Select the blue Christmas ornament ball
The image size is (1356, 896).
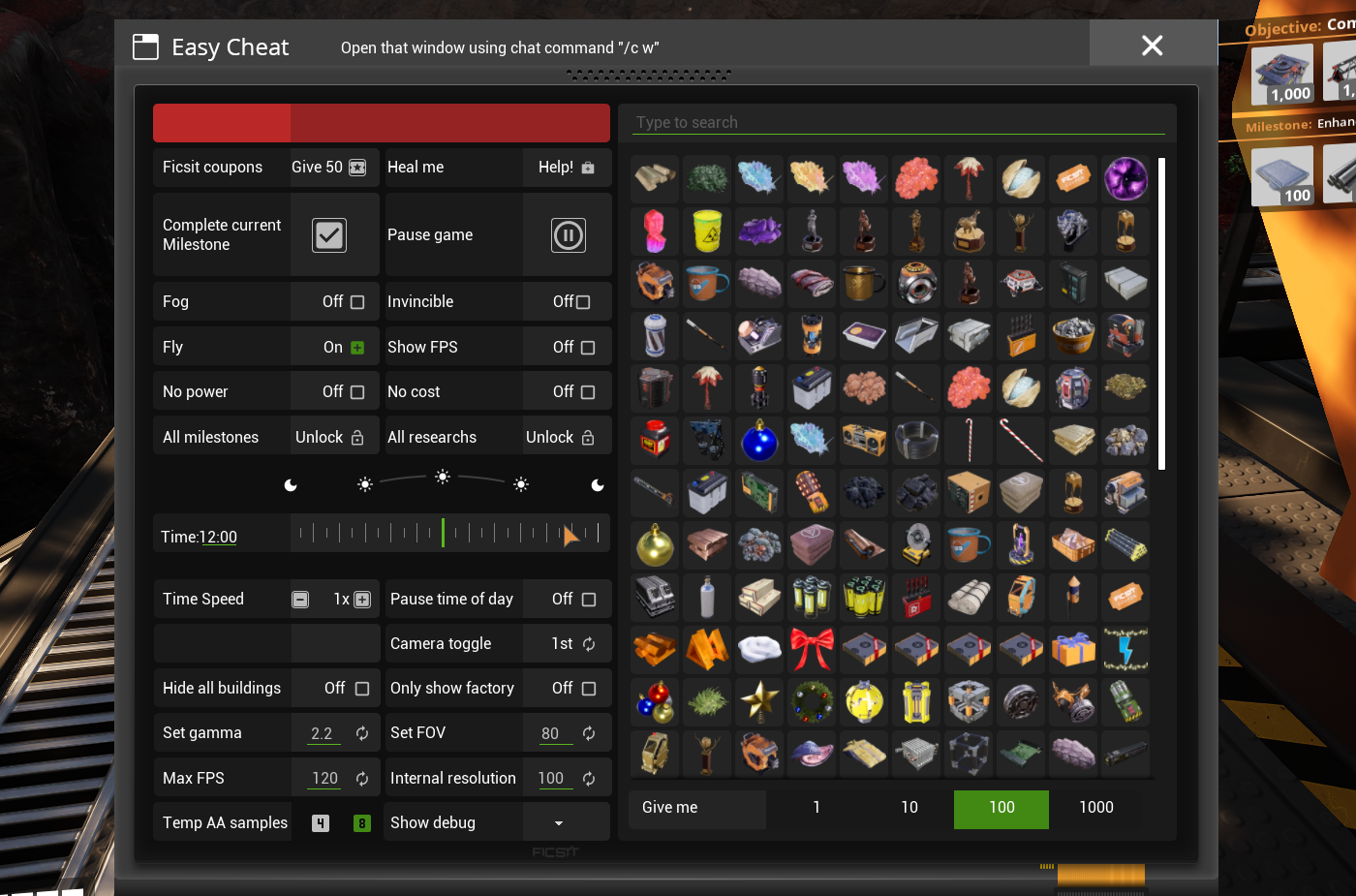tap(760, 440)
